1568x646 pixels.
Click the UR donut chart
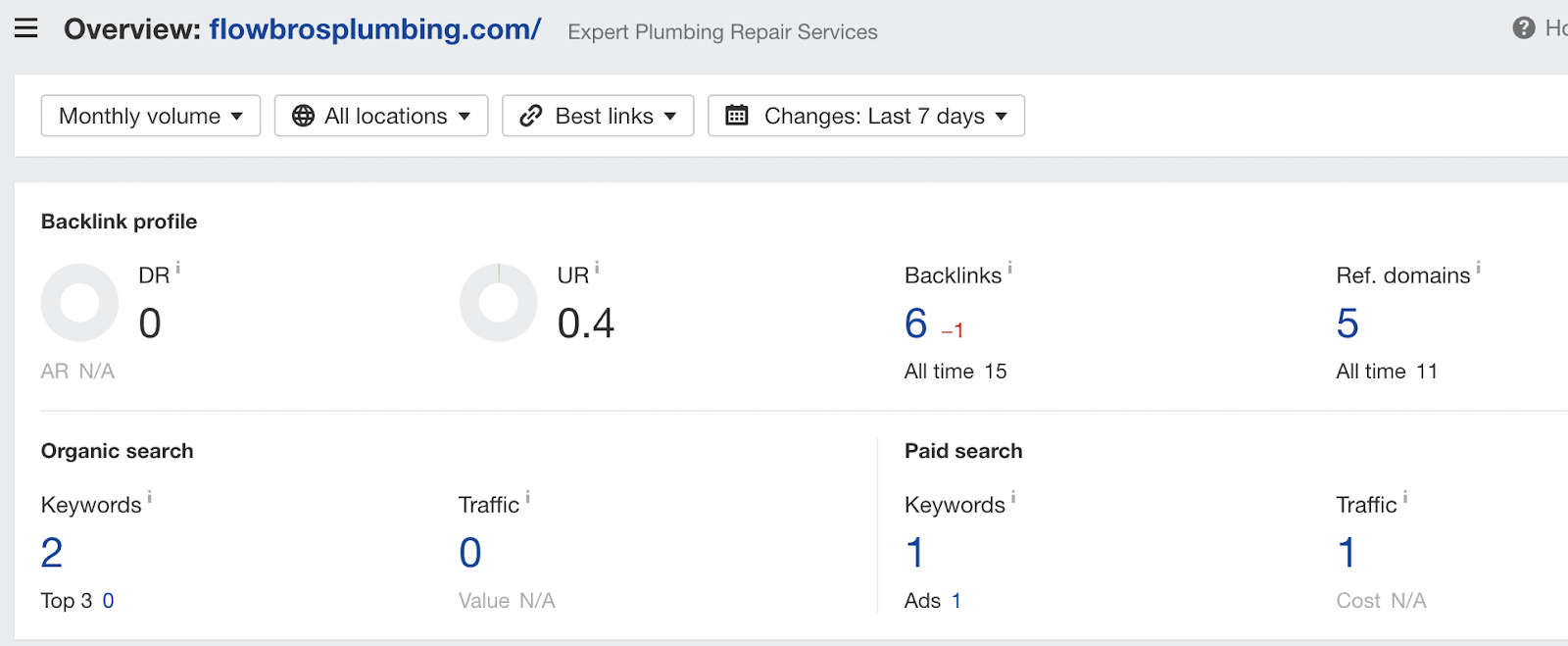click(499, 303)
